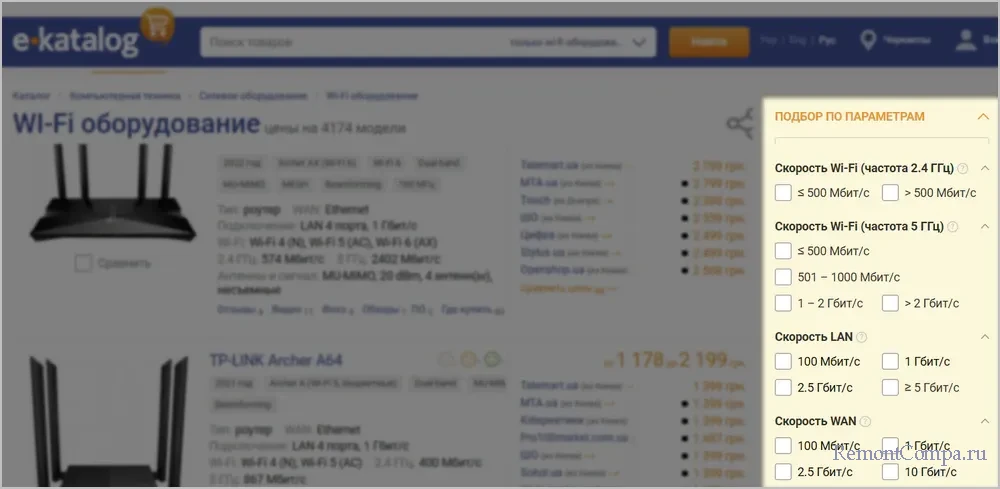Collapse the Скорость LAN section chevron
Screen dimensions: 1000x489
pyautogui.click(x=984, y=337)
